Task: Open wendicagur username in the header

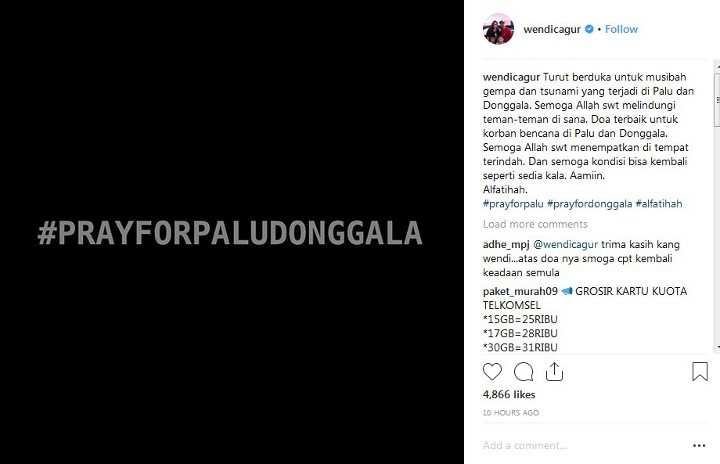Action: click(x=552, y=29)
